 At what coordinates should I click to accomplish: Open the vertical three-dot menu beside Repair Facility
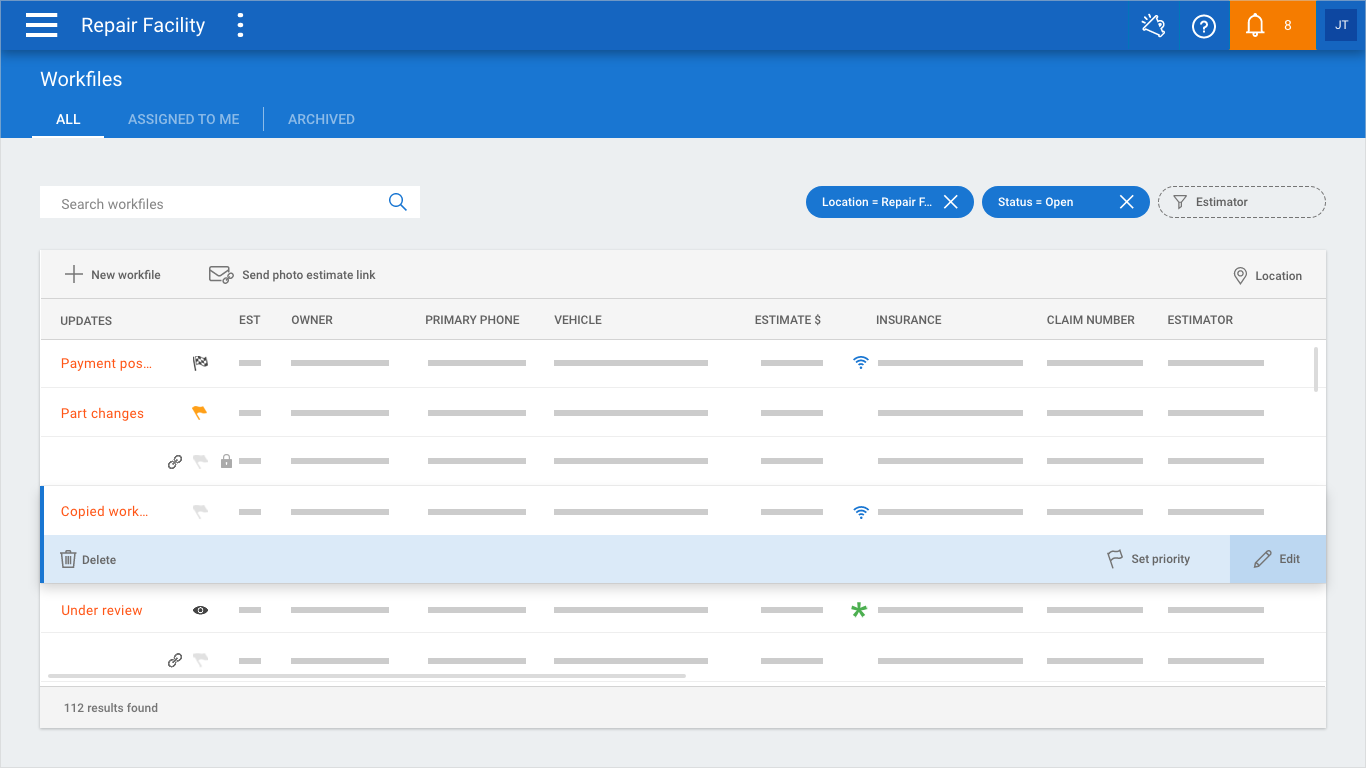pyautogui.click(x=240, y=25)
